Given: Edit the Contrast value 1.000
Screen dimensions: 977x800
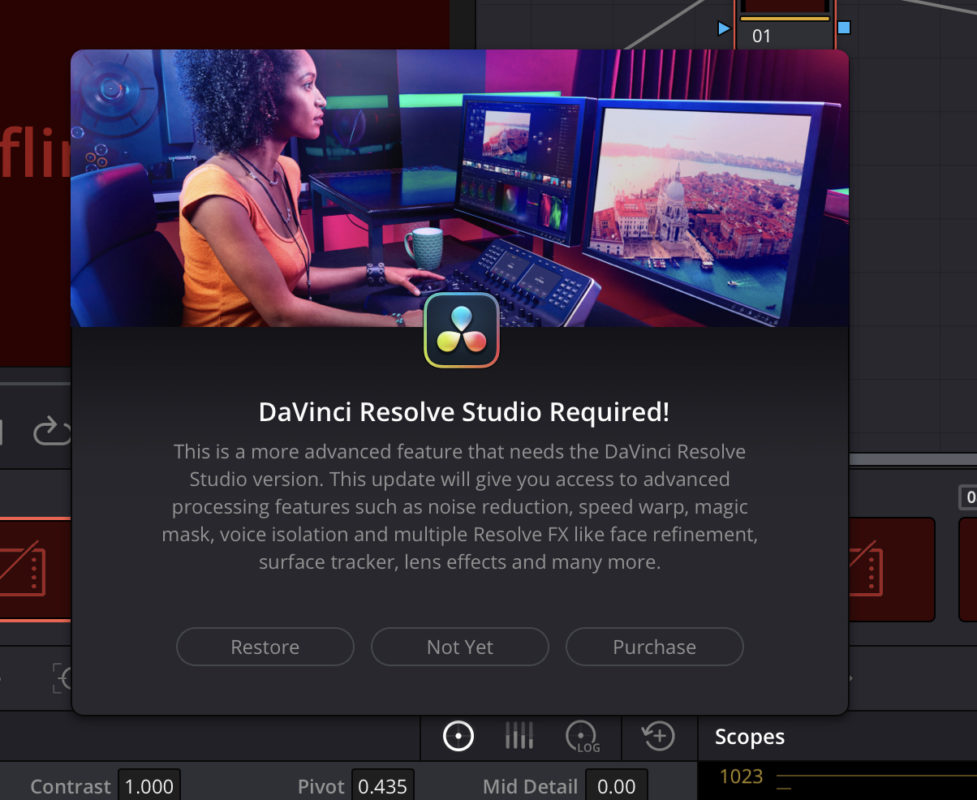Looking at the screenshot, I should 149,786.
